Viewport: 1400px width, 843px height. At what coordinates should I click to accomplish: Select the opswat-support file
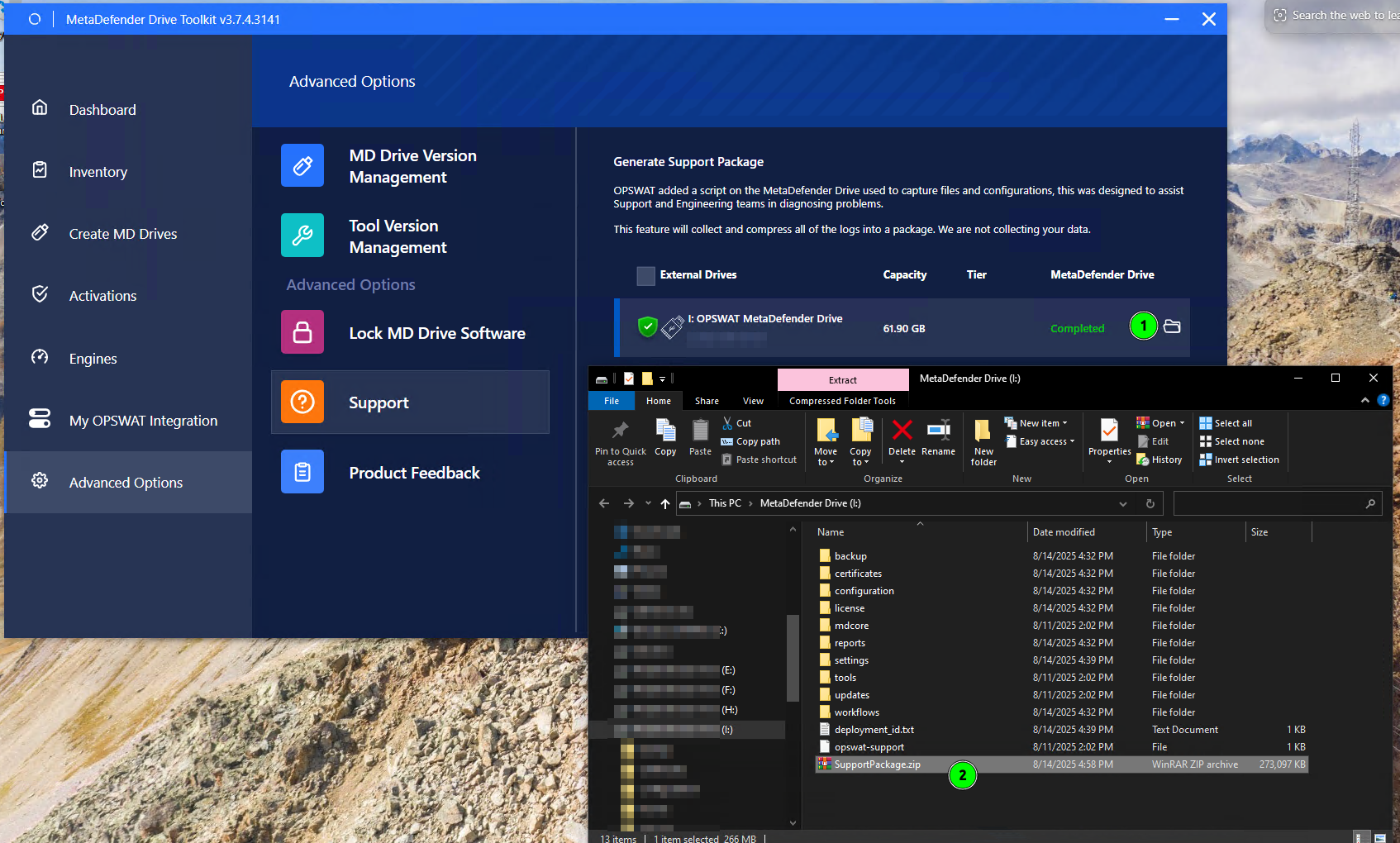1061,747
